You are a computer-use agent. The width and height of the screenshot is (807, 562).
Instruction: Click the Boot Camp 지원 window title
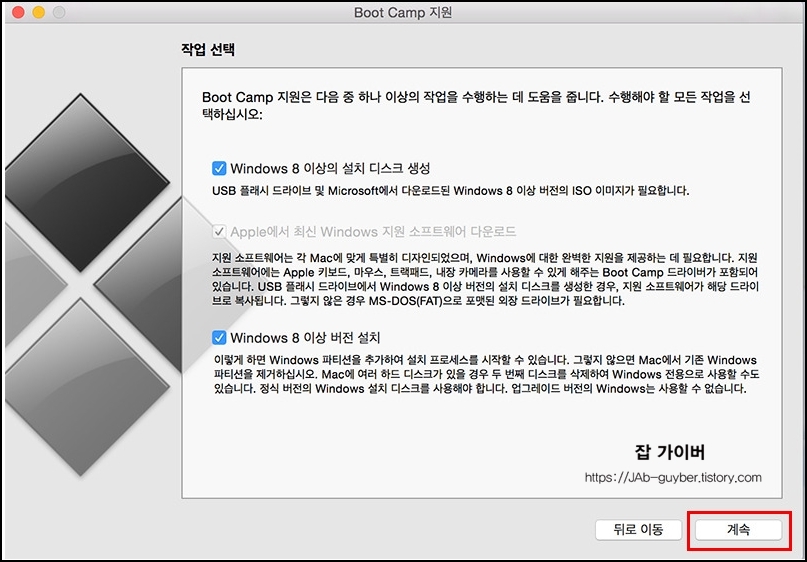403,12
